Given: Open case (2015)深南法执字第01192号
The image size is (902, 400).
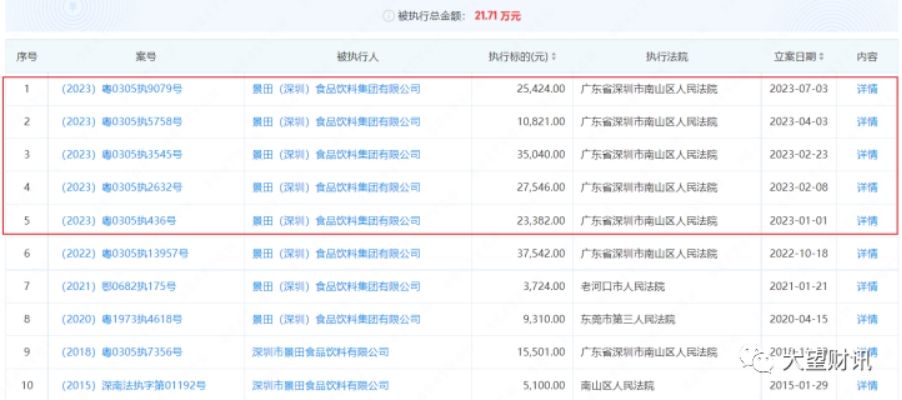Looking at the screenshot, I should point(133,385).
